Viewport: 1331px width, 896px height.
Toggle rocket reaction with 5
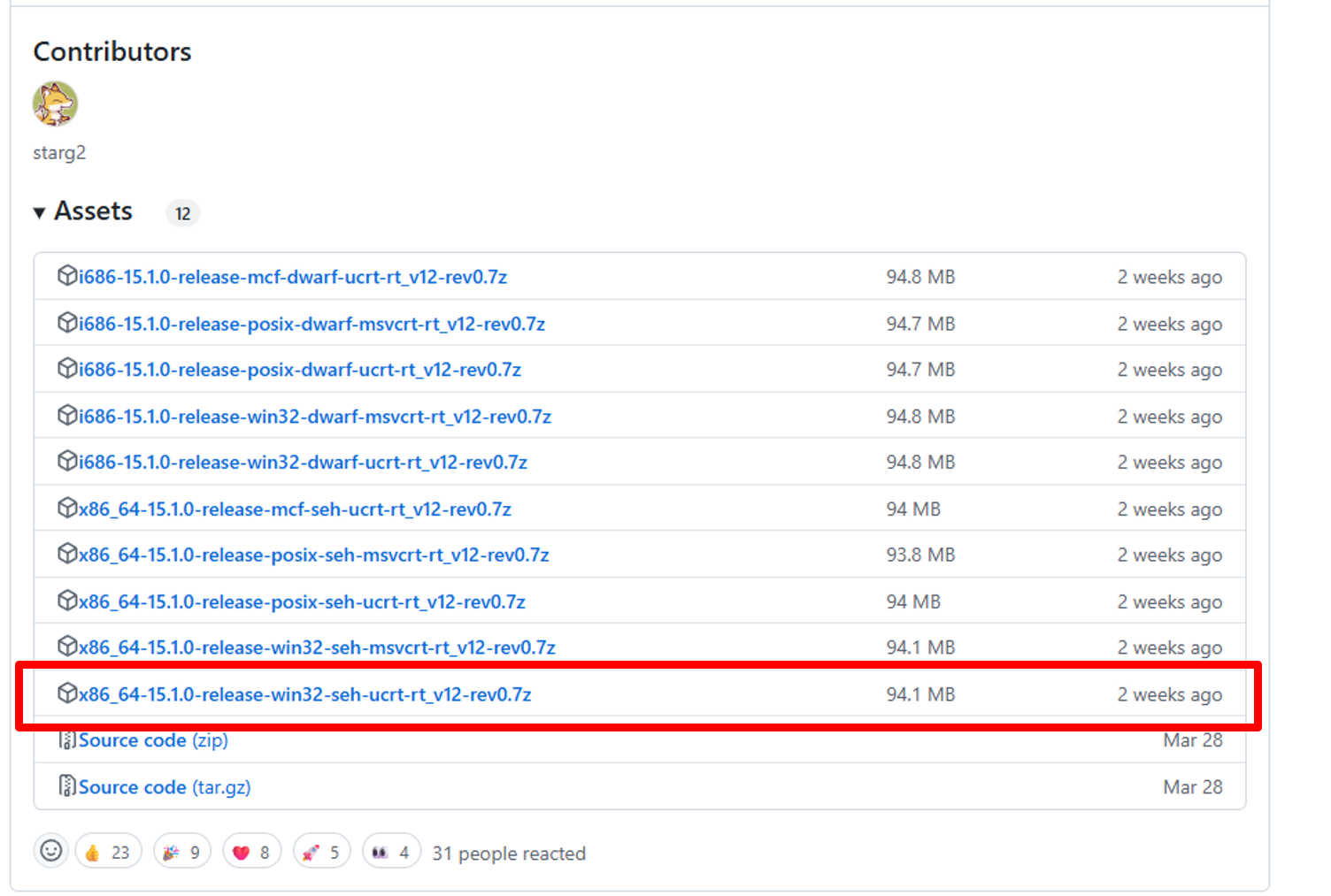click(x=322, y=852)
